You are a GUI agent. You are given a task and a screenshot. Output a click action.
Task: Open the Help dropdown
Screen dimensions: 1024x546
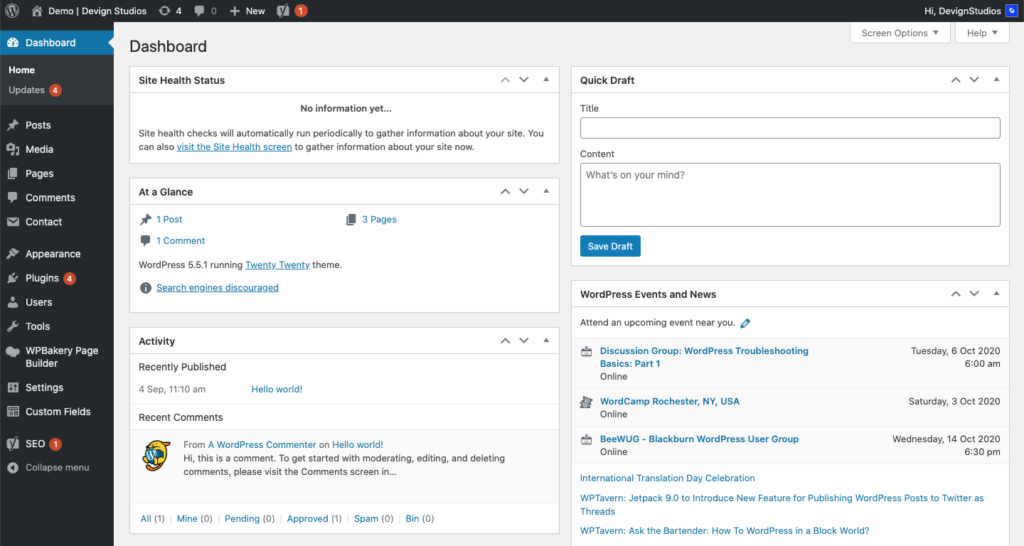pyautogui.click(x=982, y=33)
